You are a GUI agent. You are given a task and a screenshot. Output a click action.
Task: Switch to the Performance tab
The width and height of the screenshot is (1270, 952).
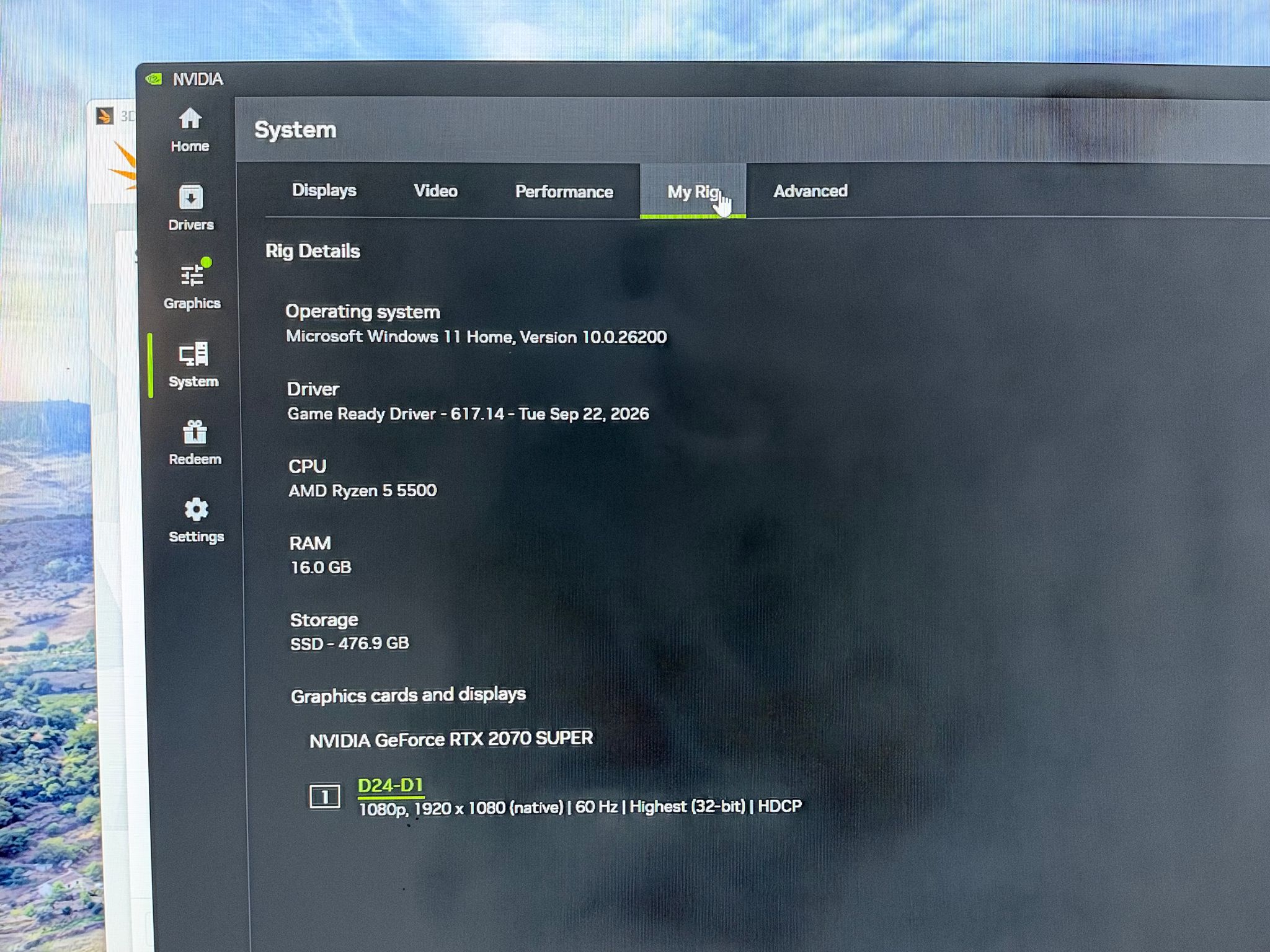[564, 192]
